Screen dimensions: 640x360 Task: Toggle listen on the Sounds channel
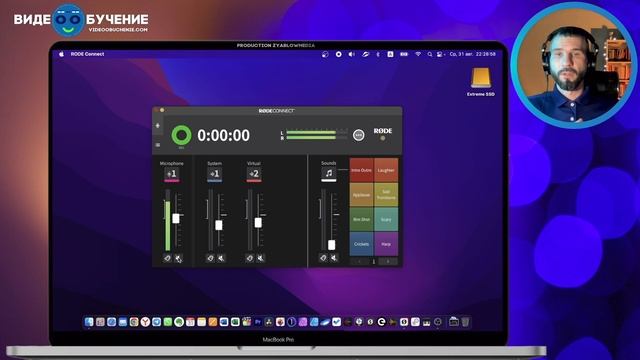pyautogui.click(x=323, y=258)
